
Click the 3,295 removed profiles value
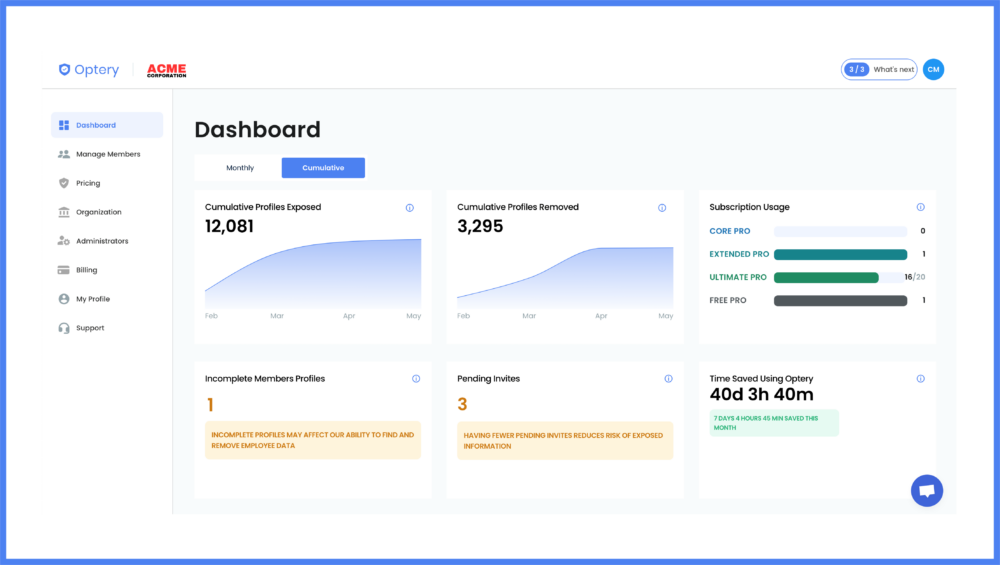click(x=480, y=226)
